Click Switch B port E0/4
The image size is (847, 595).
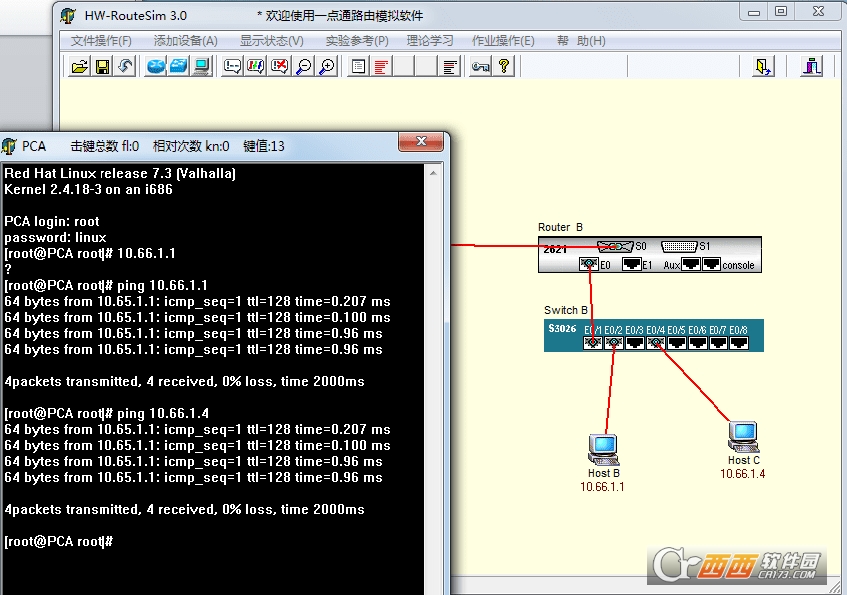[x=656, y=343]
